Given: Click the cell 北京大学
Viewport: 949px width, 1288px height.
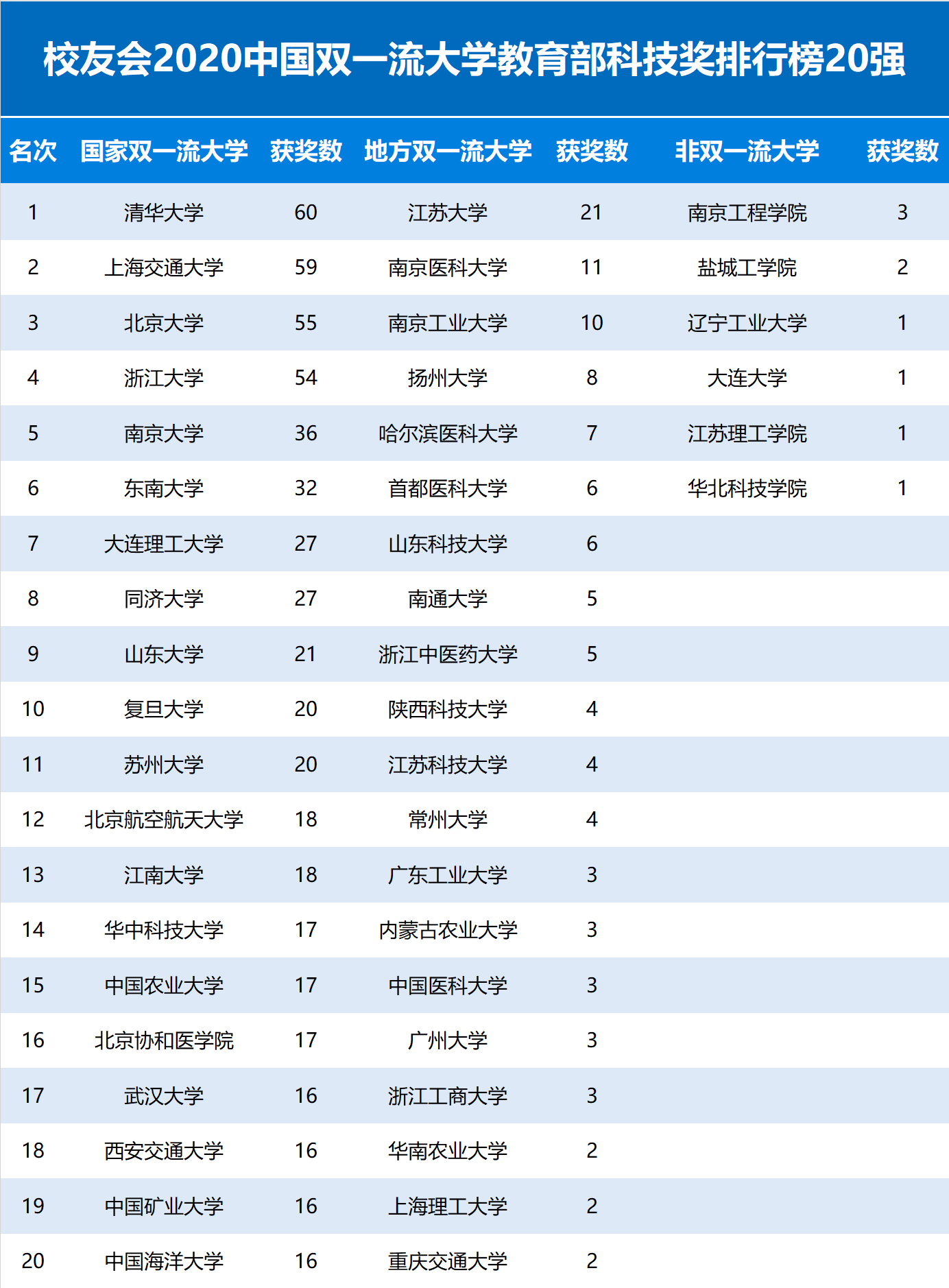Looking at the screenshot, I should coord(164,323).
